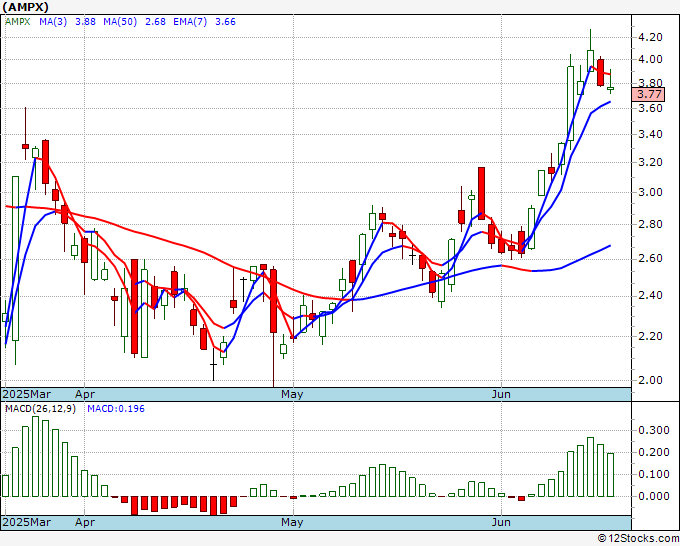
Task: Click the MA(3) value 3.88
Action: click(x=85, y=22)
